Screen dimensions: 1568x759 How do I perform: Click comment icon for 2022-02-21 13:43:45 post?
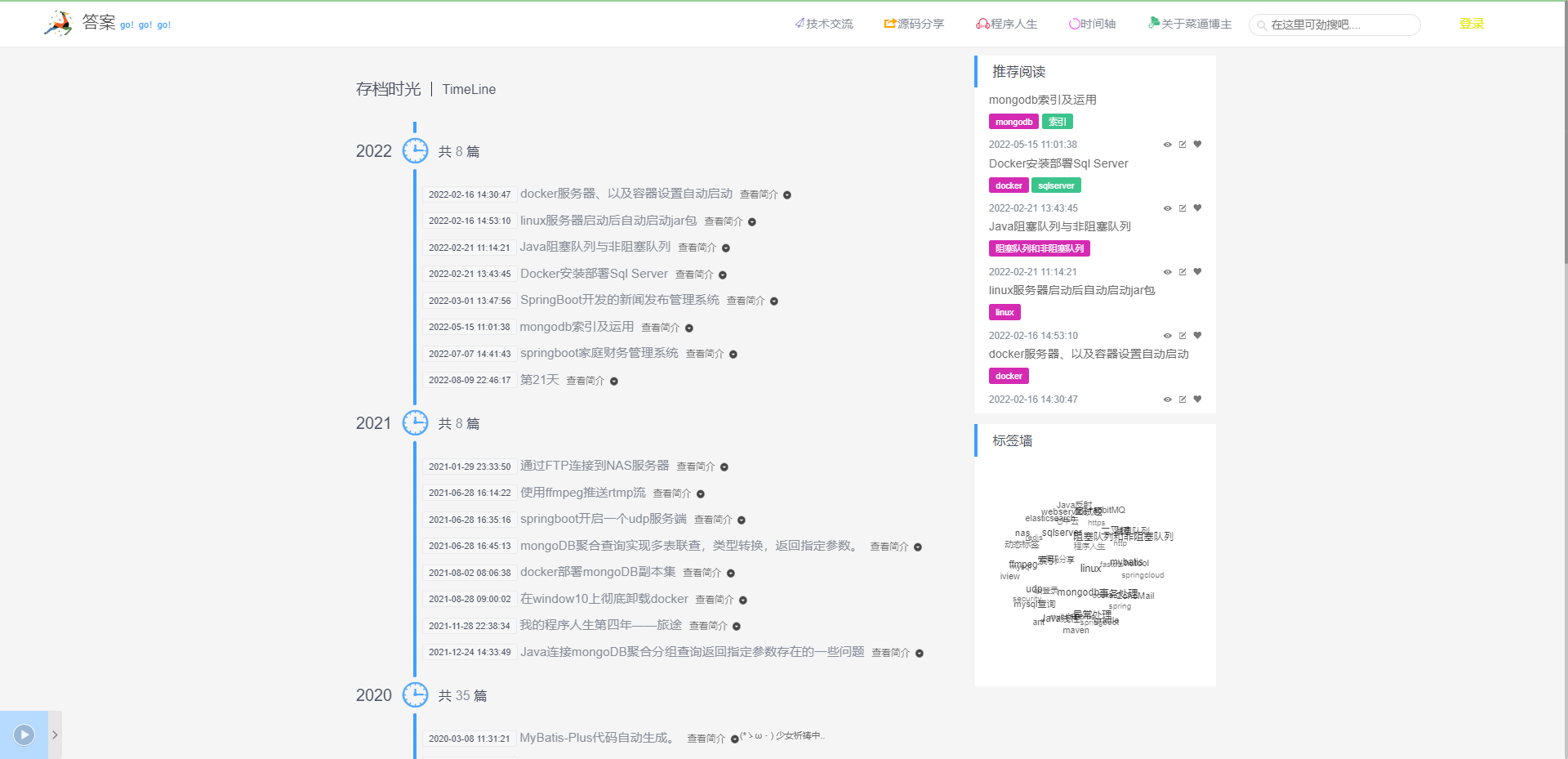coord(1183,208)
